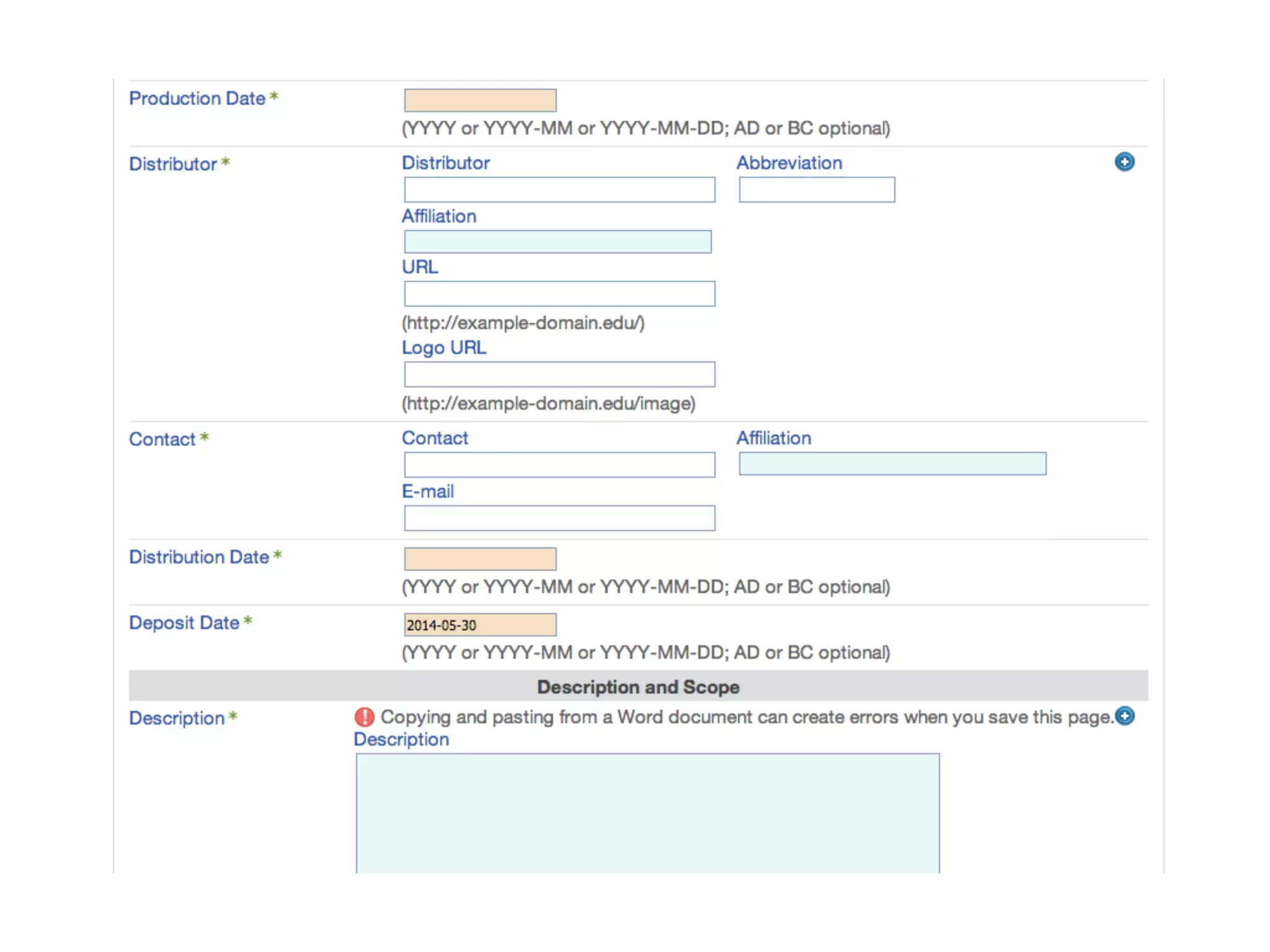This screenshot has height=952, width=1270.
Task: Focus the Abbreviation text box
Action: click(817, 190)
